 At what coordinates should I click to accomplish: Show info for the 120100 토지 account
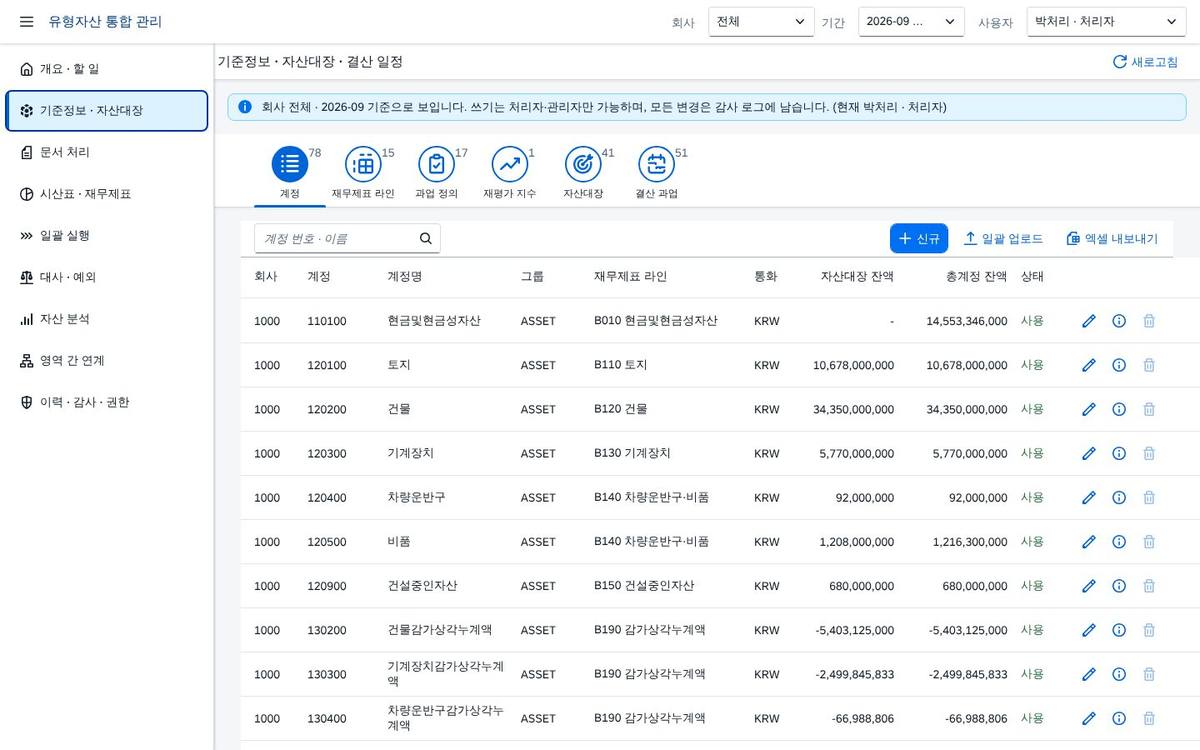coord(1119,365)
